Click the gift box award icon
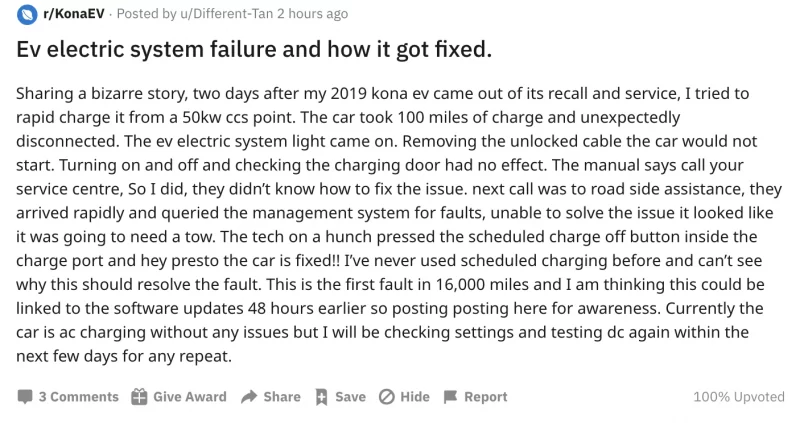The image size is (800, 423). [140, 397]
